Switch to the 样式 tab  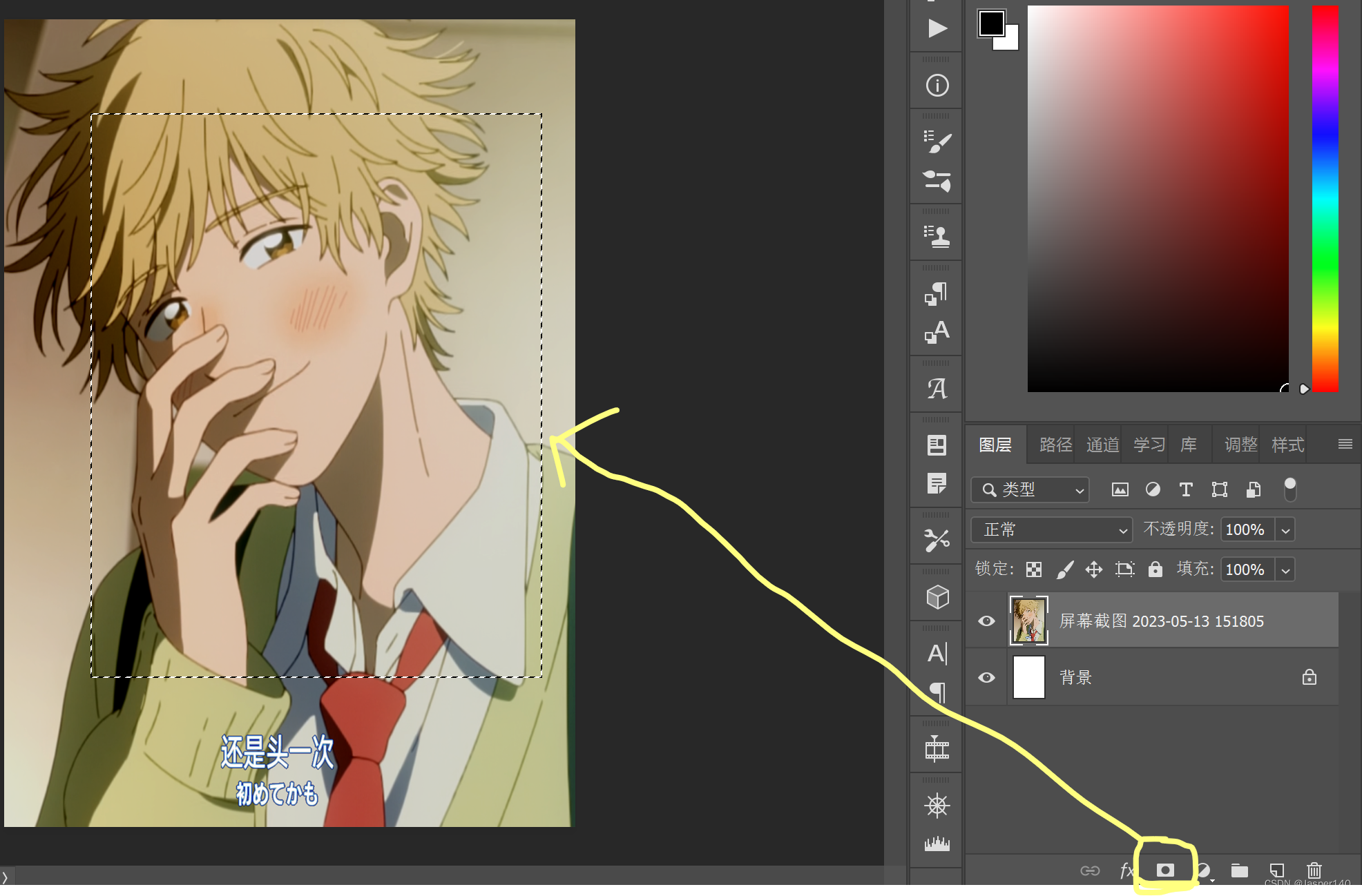(x=1287, y=445)
